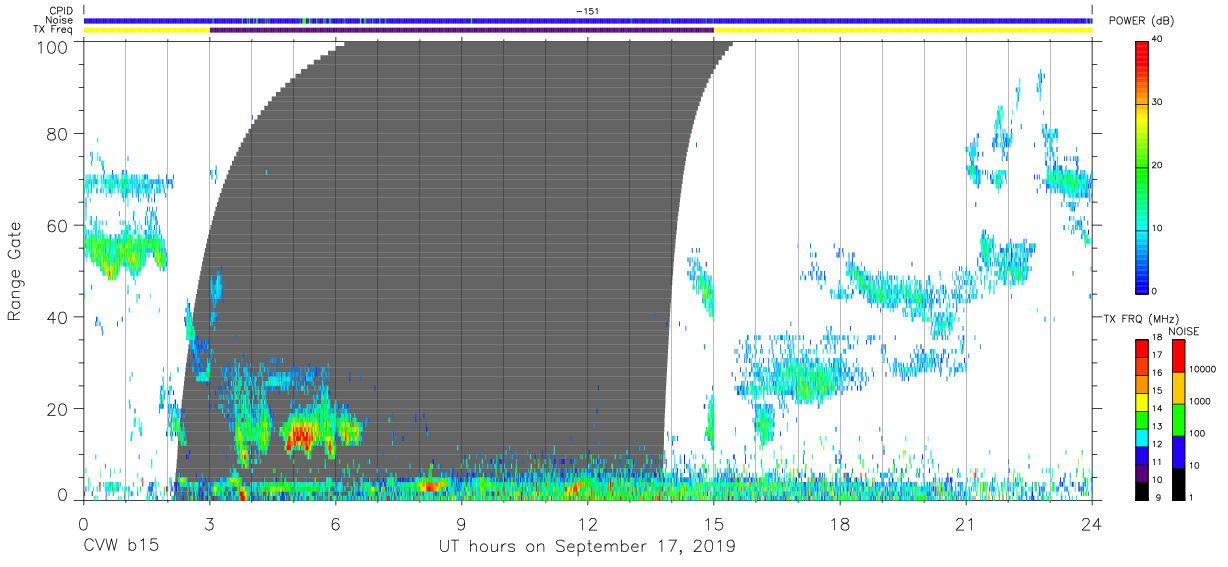Image resolution: width=1228 pixels, height=567 pixels.
Task: Click the NOISE legend title
Action: point(1183,331)
